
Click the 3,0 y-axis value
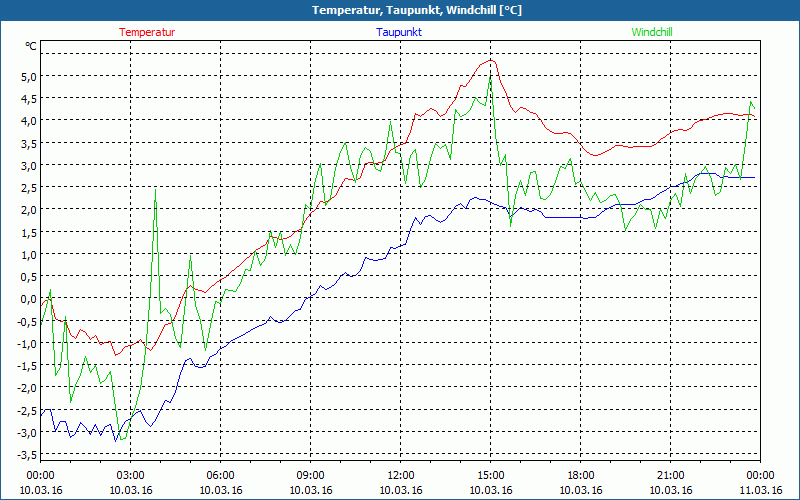[x=29, y=165]
